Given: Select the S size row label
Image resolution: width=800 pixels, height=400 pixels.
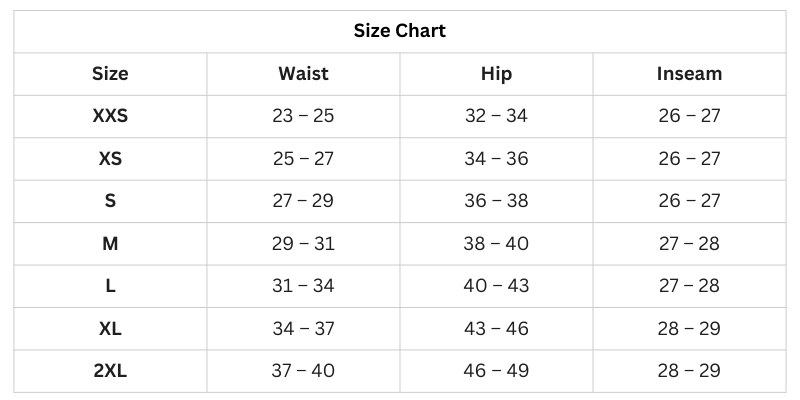Looking at the screenshot, I should (110, 201).
